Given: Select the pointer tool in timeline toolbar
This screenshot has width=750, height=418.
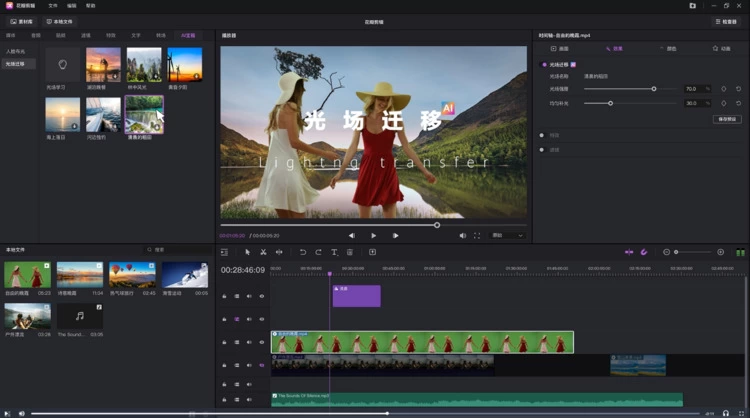Looking at the screenshot, I should coord(248,252).
